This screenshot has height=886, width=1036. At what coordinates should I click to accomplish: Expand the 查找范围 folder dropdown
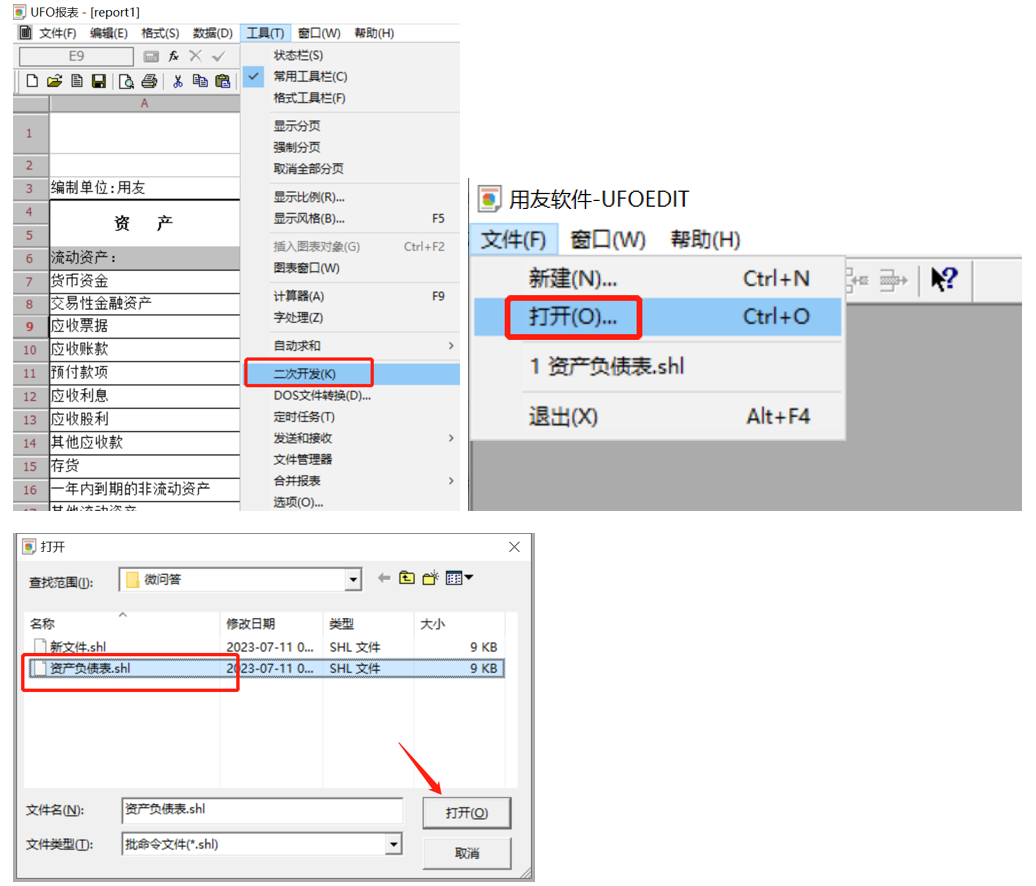click(x=353, y=580)
